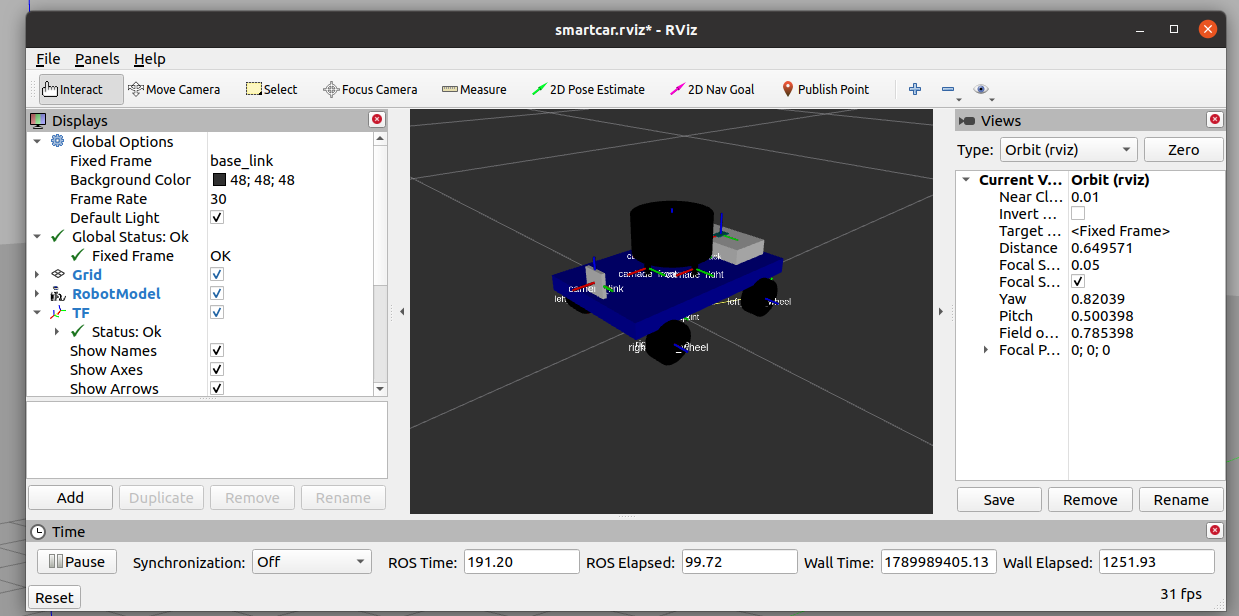Viewport: 1239px width, 616px height.
Task: Close the Views panel
Action: (1215, 120)
